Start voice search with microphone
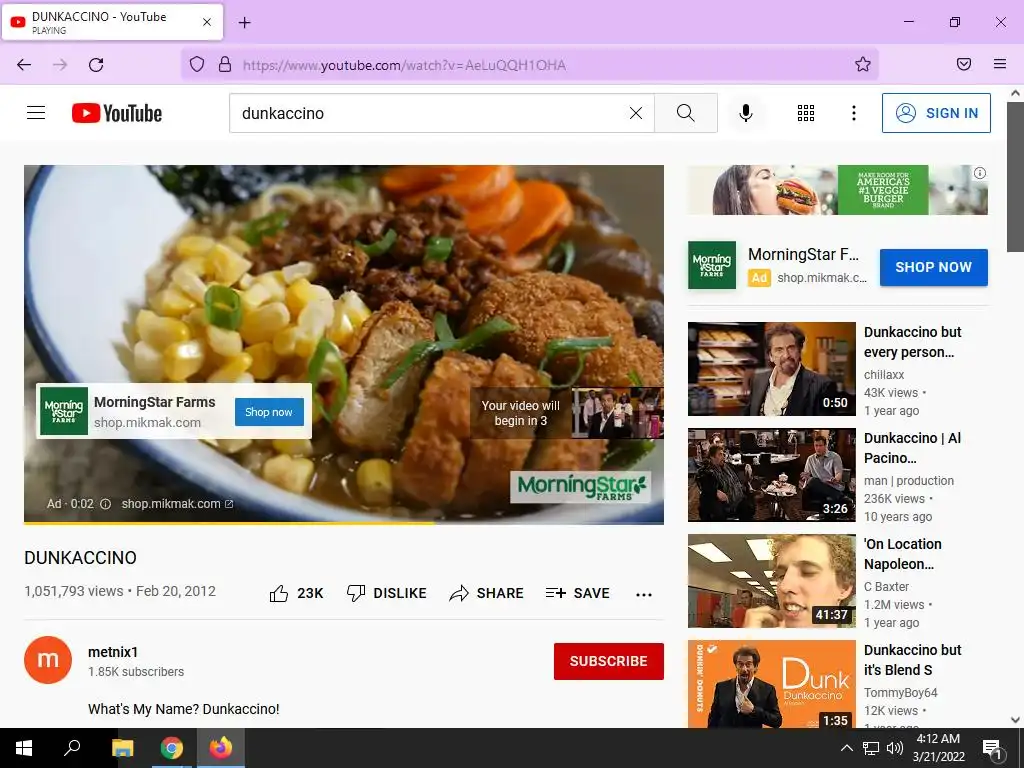Screen dimensions: 1024x768 746,113
